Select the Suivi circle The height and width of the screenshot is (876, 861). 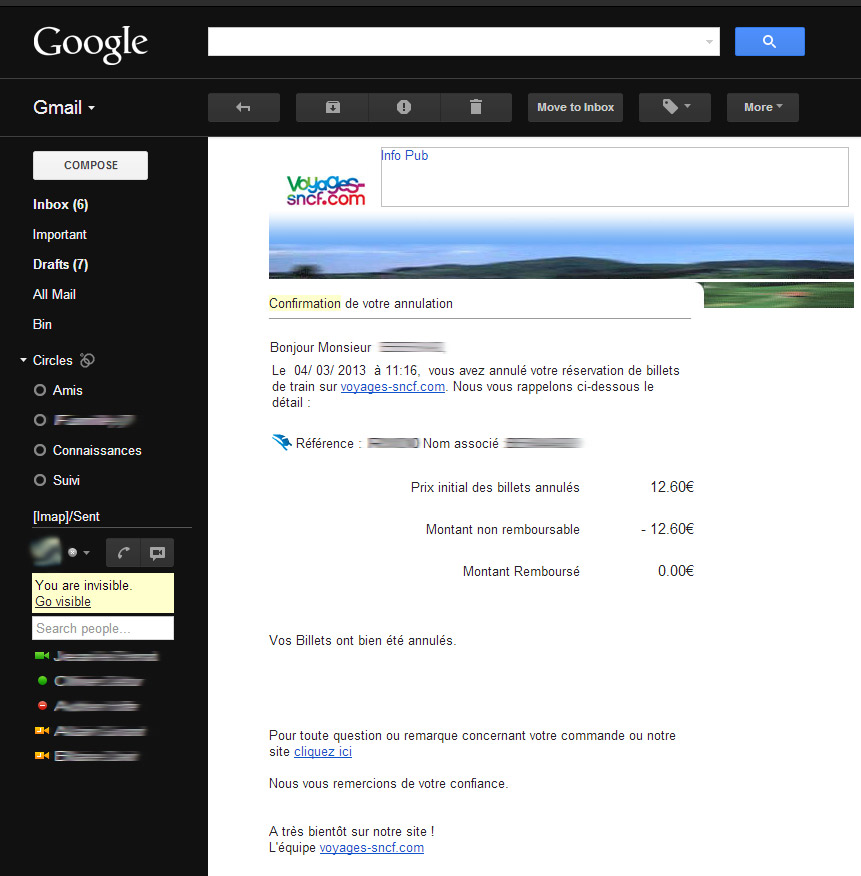point(66,480)
